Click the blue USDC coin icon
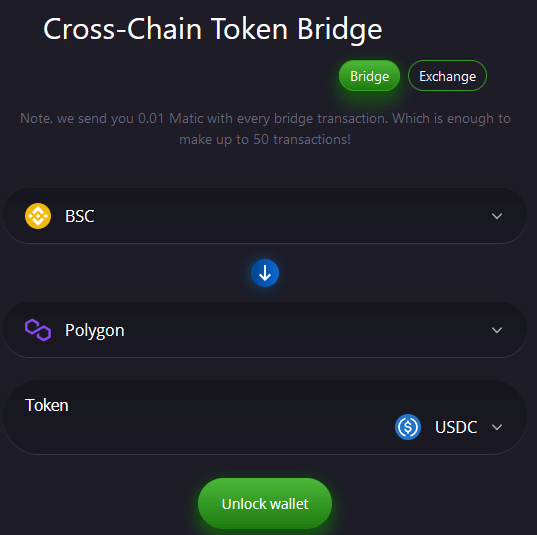 tap(408, 427)
